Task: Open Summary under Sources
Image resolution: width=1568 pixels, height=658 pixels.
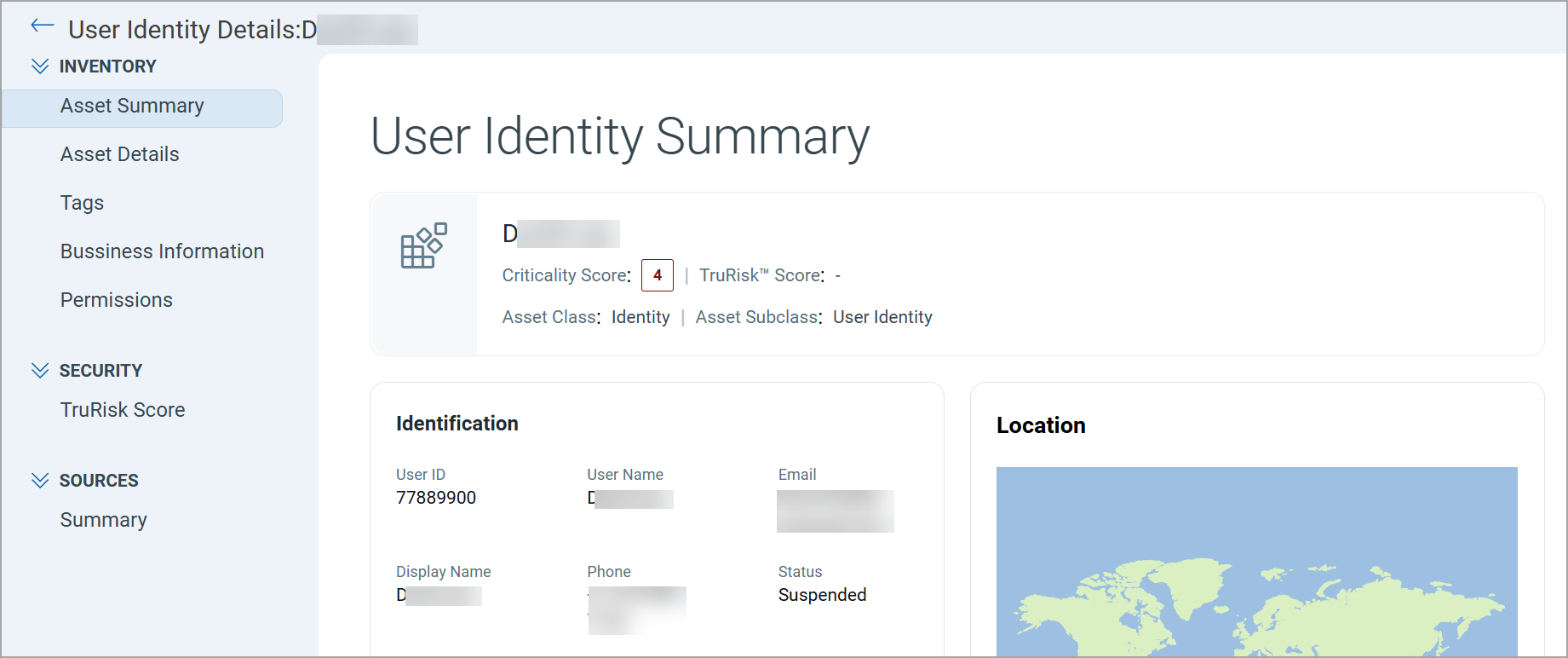Action: point(103,521)
